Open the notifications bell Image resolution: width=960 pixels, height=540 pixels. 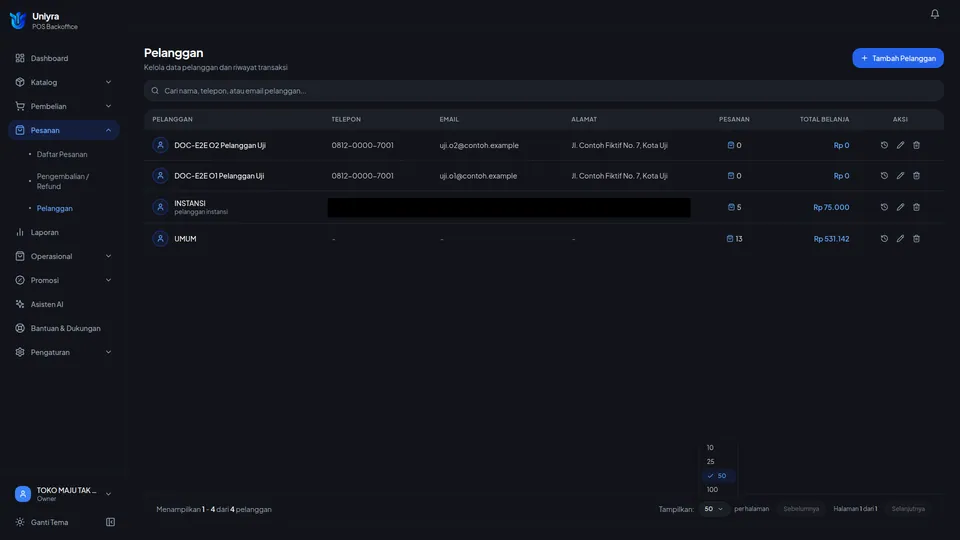point(934,13)
